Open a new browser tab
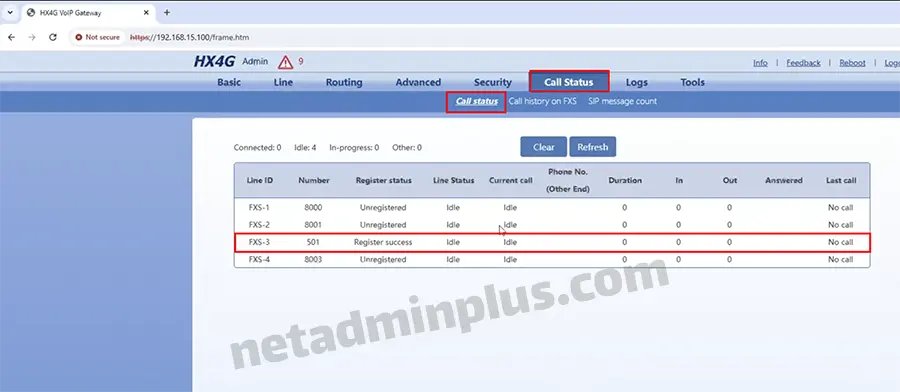 coord(167,13)
